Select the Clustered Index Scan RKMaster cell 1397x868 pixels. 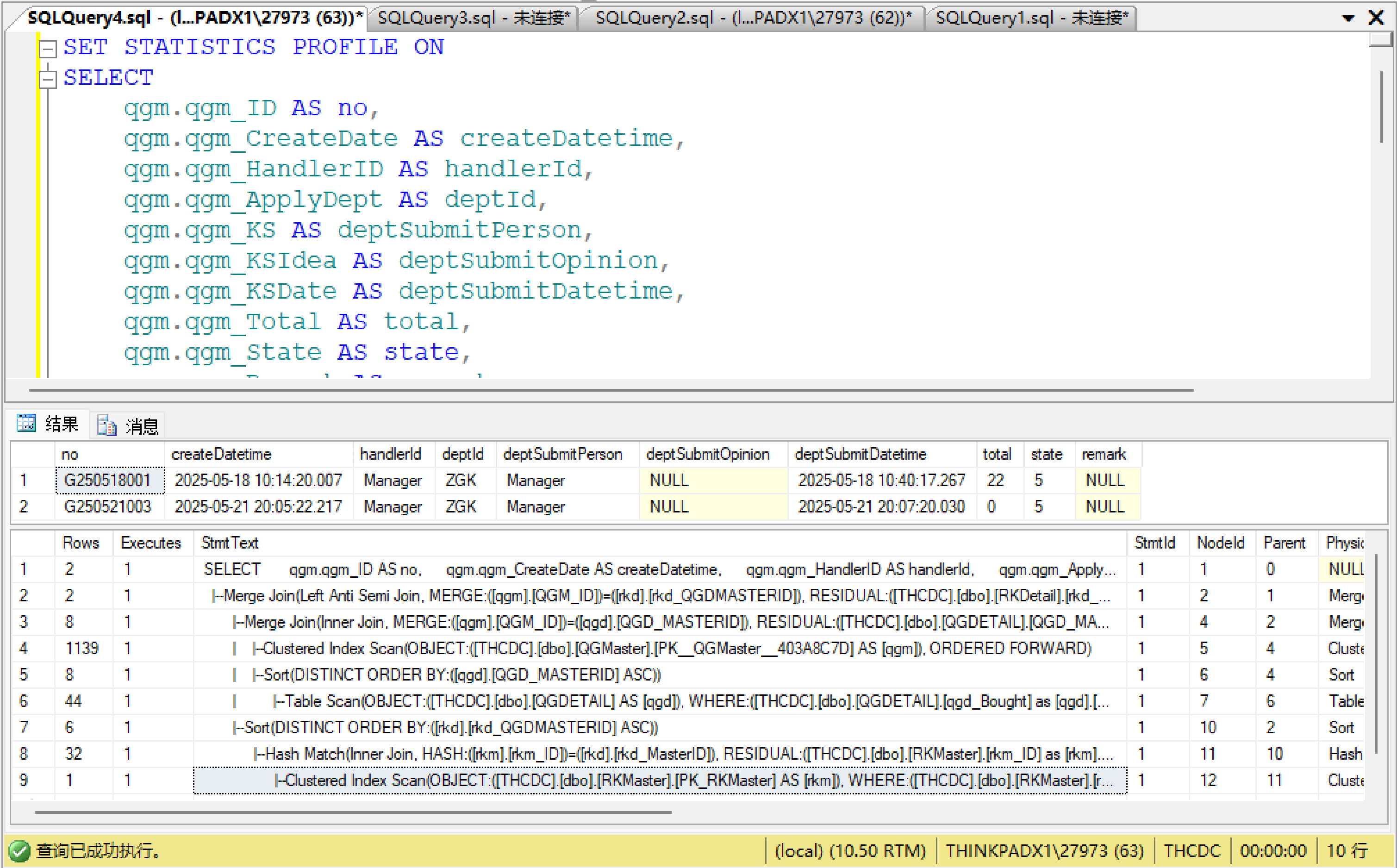tap(660, 780)
